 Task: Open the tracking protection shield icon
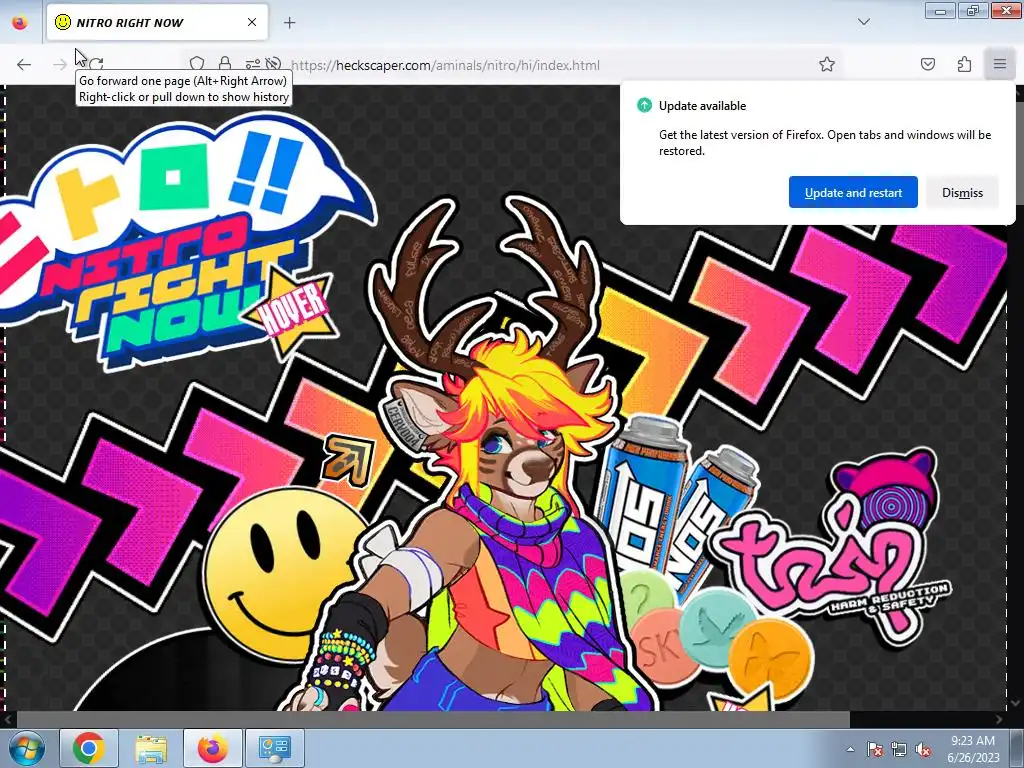point(197,64)
